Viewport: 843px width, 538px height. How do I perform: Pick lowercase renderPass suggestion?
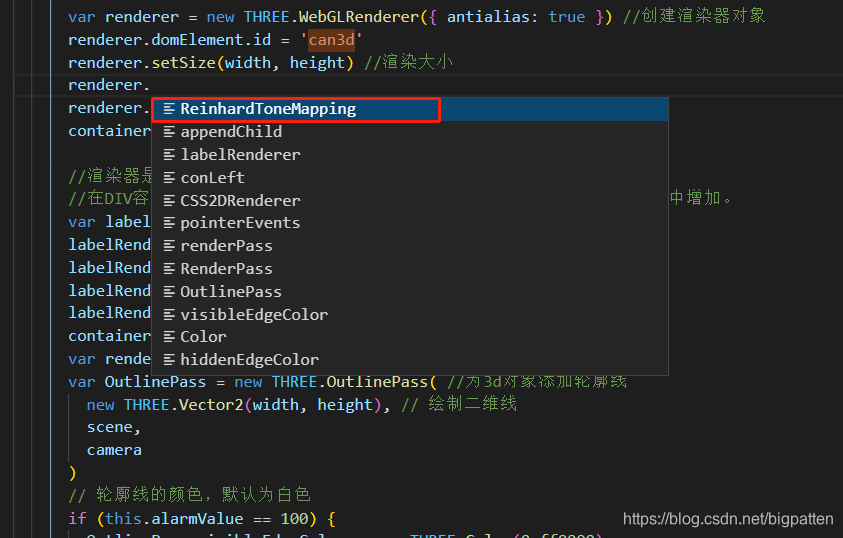click(410, 246)
